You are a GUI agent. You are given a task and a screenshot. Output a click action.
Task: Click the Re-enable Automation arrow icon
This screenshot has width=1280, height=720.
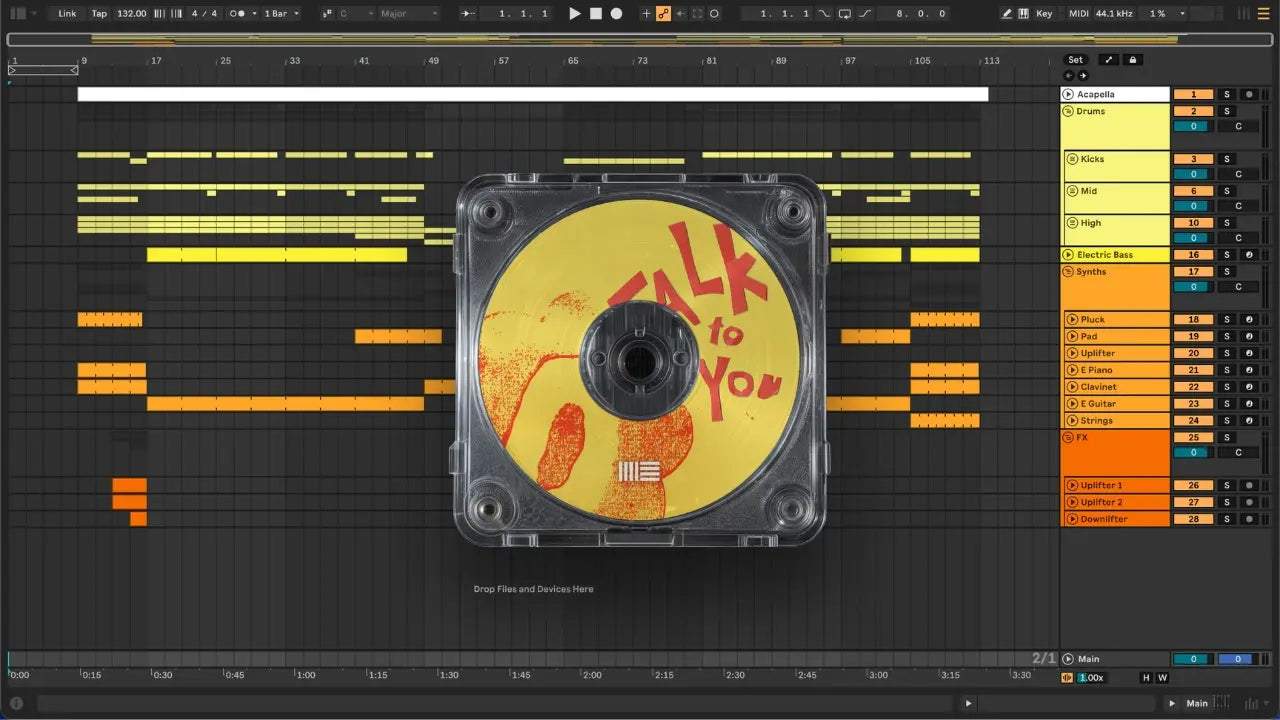(x=680, y=14)
